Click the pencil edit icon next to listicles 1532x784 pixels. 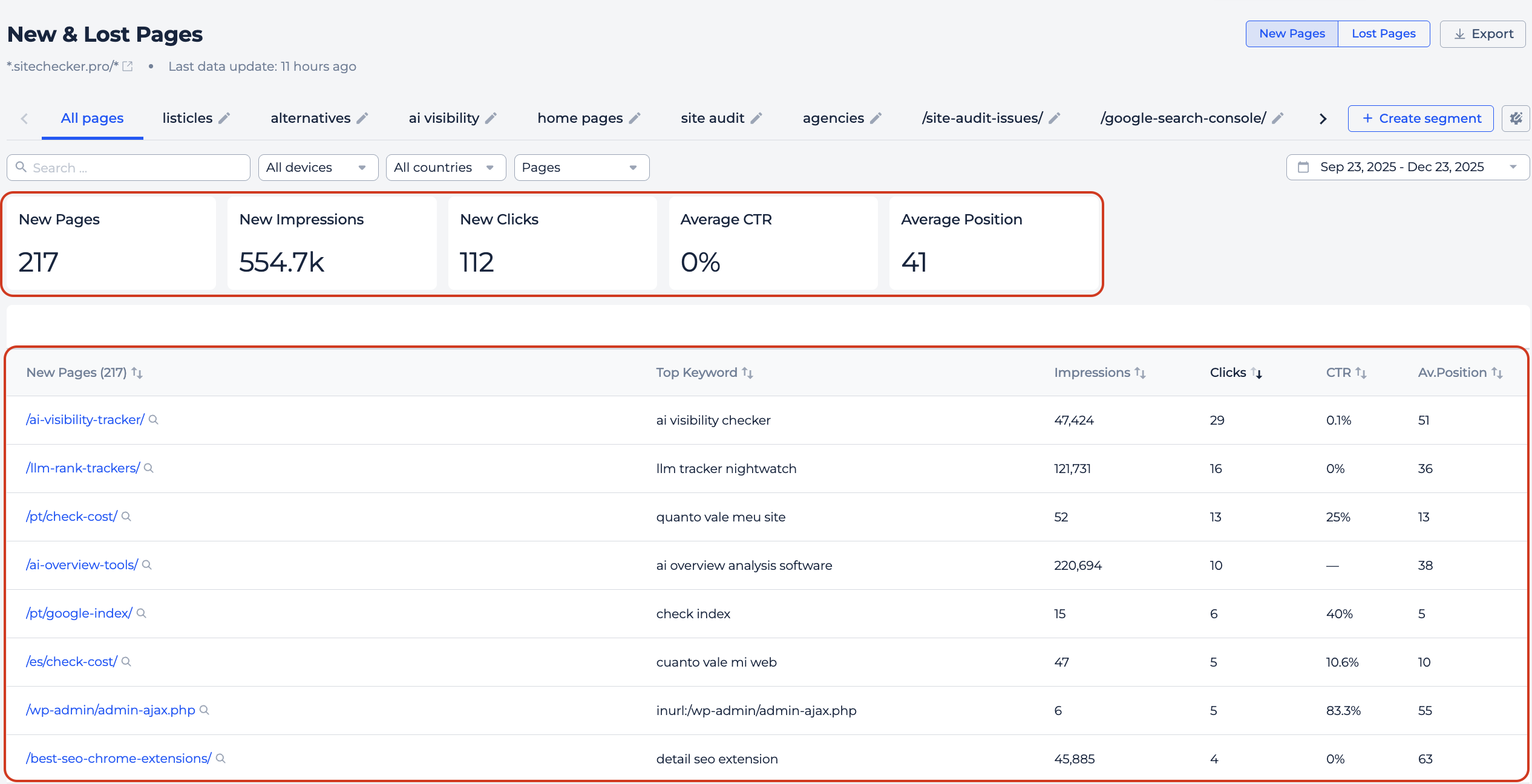click(x=224, y=119)
